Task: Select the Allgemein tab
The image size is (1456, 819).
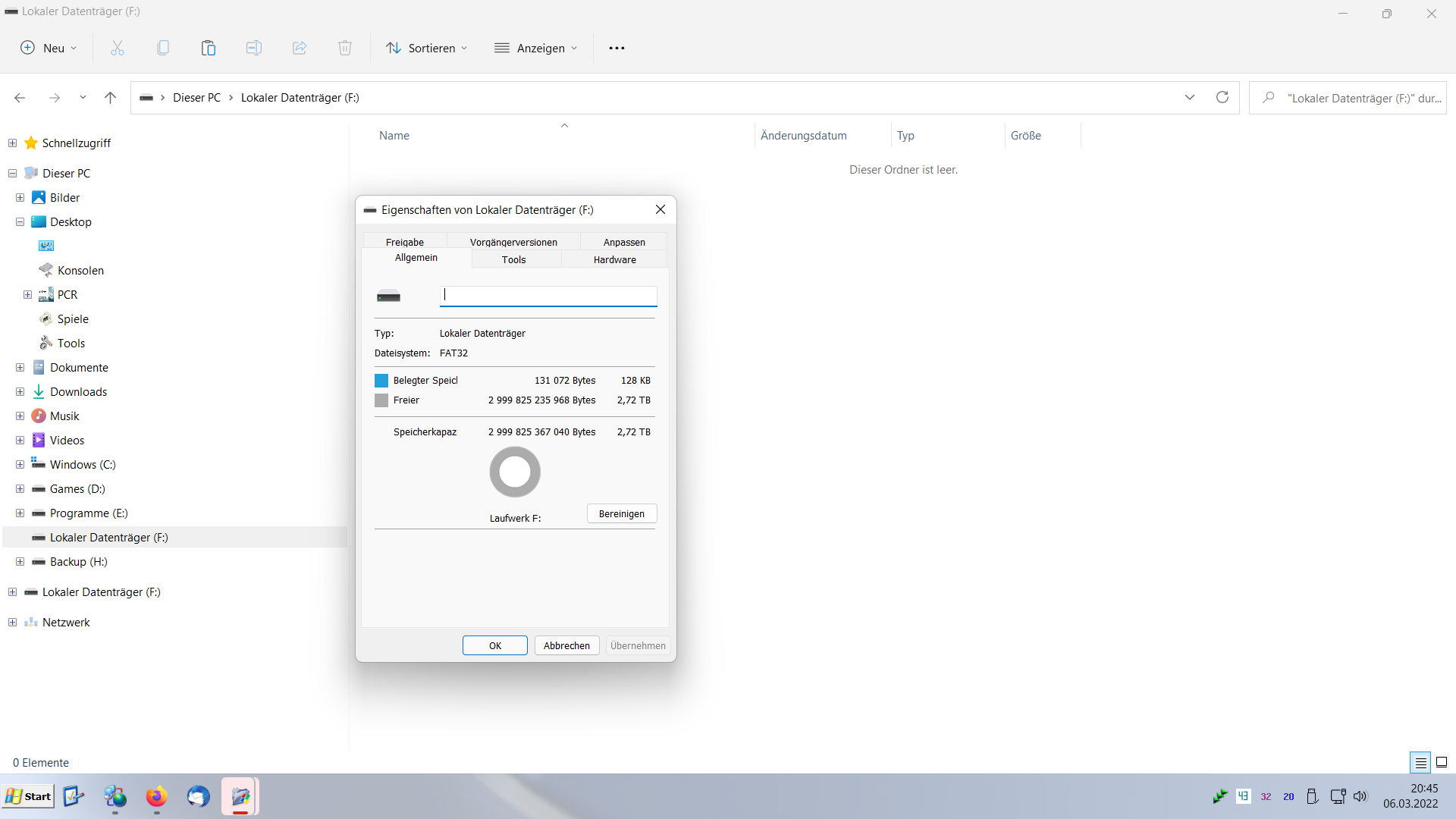Action: [x=416, y=258]
